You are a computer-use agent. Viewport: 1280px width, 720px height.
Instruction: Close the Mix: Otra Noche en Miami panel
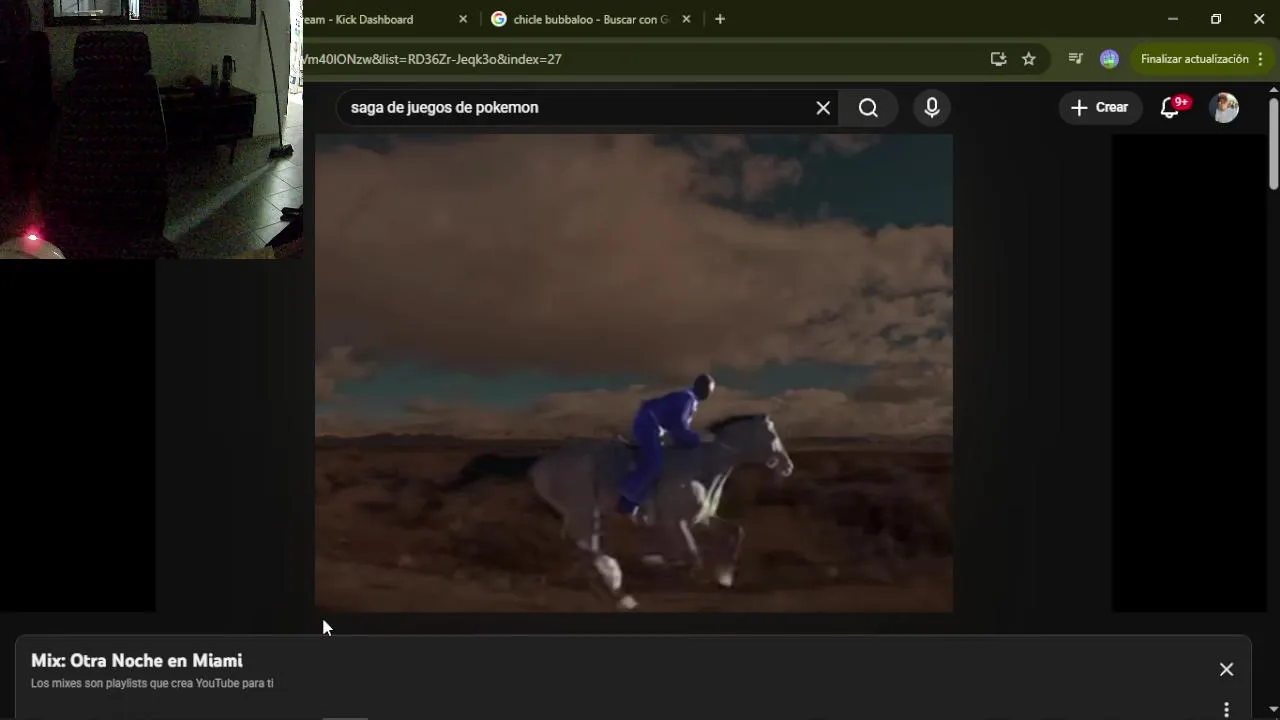[x=1226, y=670]
